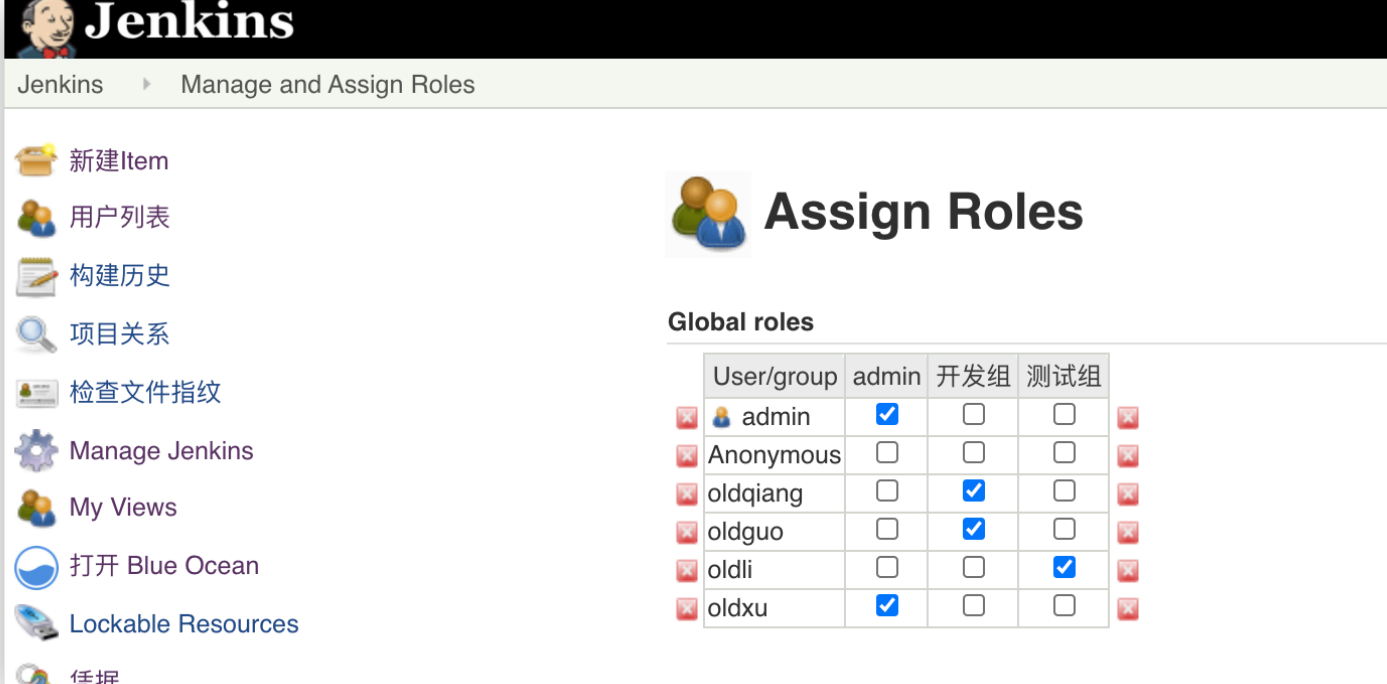
Task: Click the 项目关系 magnifier icon
Action: (37, 334)
